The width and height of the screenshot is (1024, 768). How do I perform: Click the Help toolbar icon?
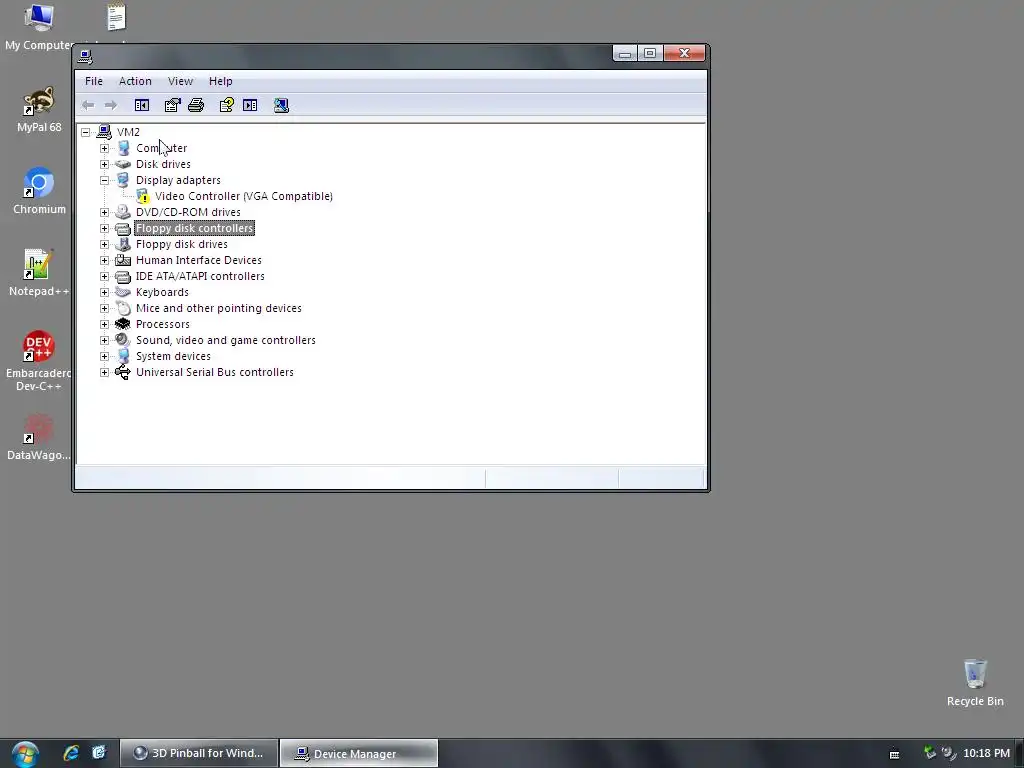[227, 105]
